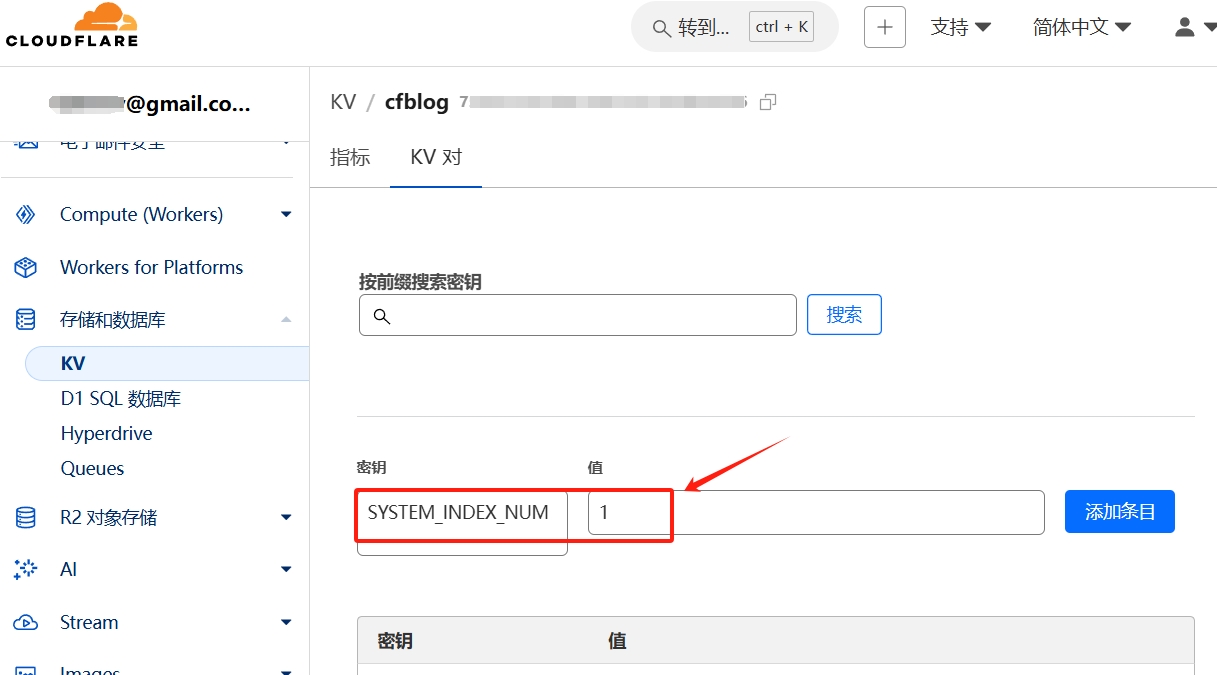Switch to the 指标 tab
The height and width of the screenshot is (675, 1217).
(x=350, y=157)
